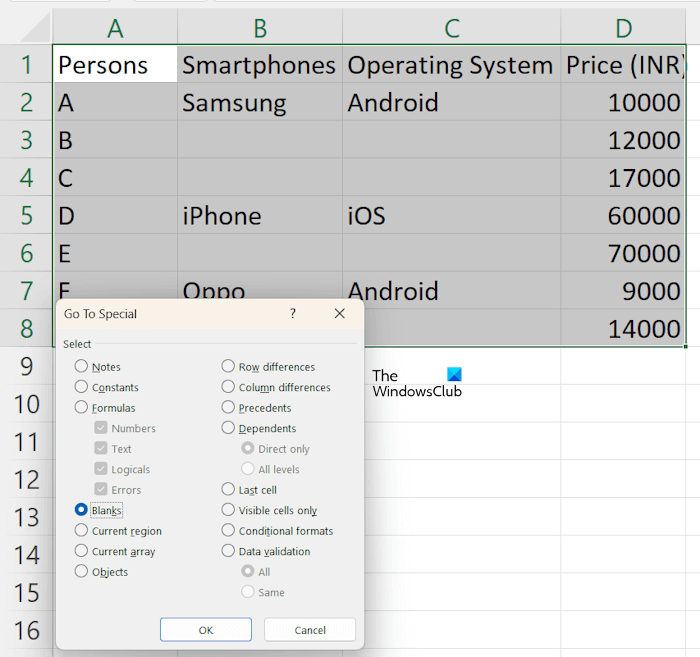This screenshot has width=700, height=657.
Task: Select row 5 header
Action: click(x=26, y=215)
